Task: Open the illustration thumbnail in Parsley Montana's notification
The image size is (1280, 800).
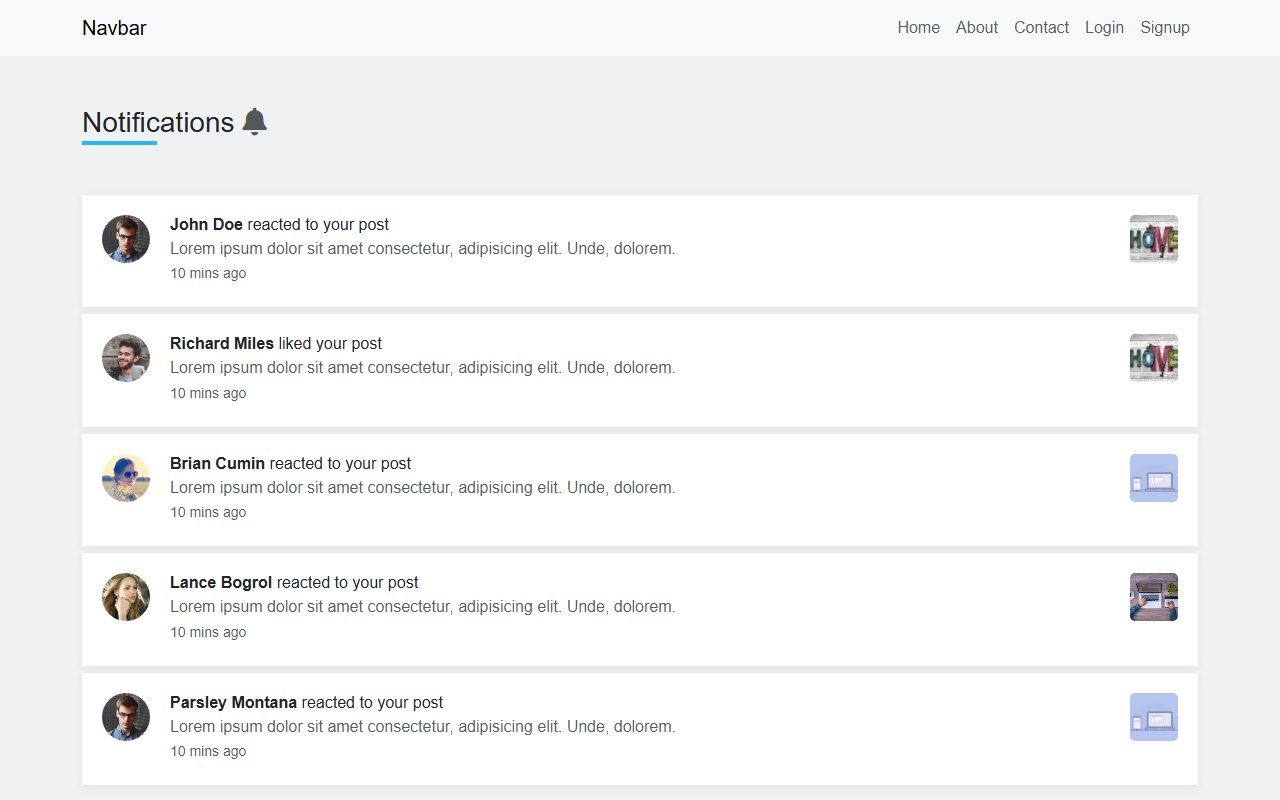Action: (1153, 716)
